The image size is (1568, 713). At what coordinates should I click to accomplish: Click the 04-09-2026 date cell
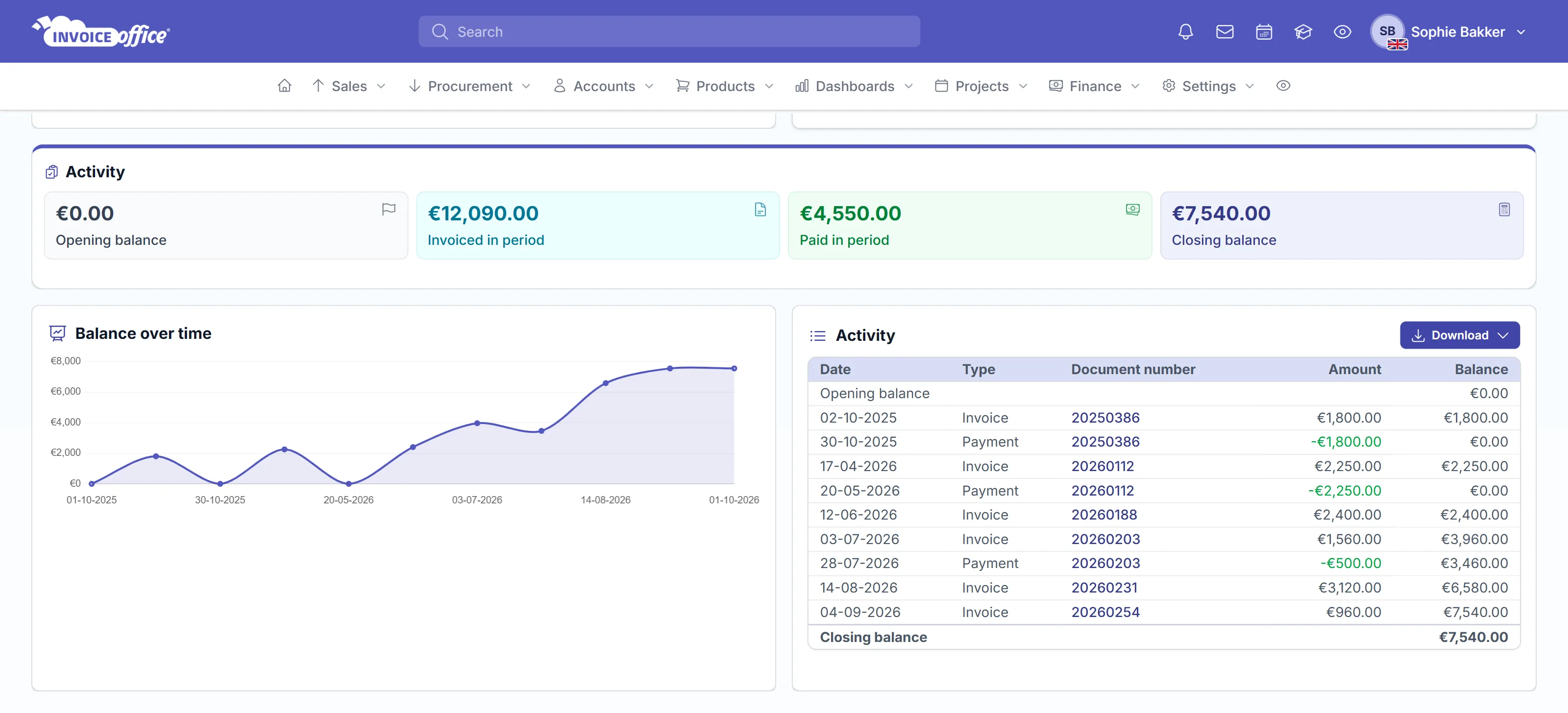pyautogui.click(x=859, y=613)
